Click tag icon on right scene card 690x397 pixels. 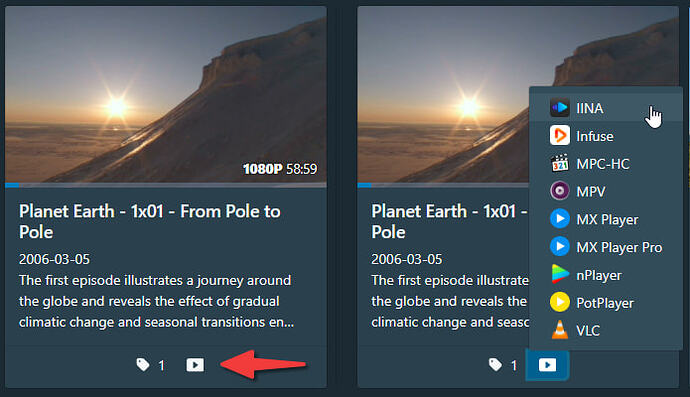click(x=495, y=364)
